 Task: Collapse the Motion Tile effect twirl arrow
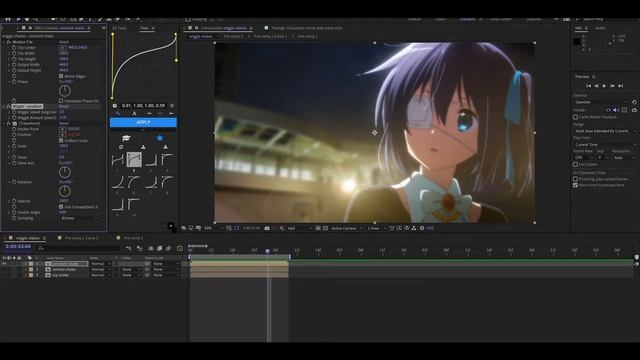tap(4, 42)
